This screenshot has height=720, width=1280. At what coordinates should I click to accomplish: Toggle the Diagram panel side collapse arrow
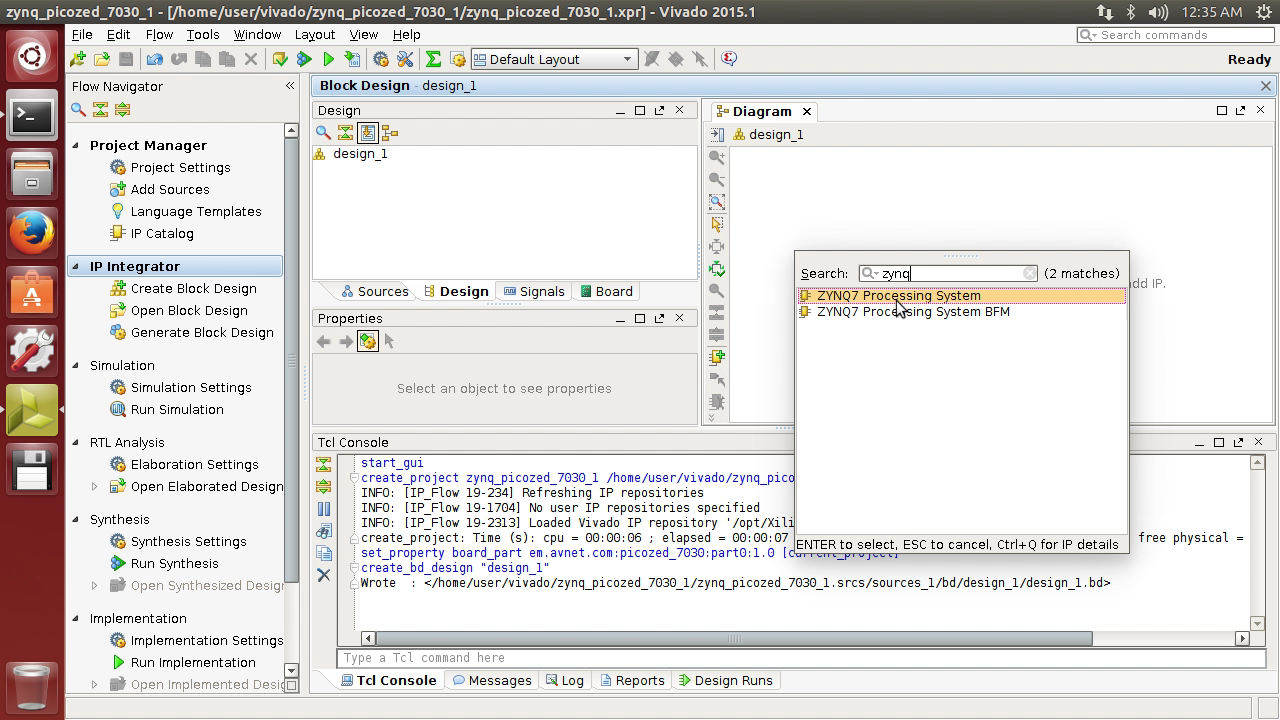click(717, 134)
